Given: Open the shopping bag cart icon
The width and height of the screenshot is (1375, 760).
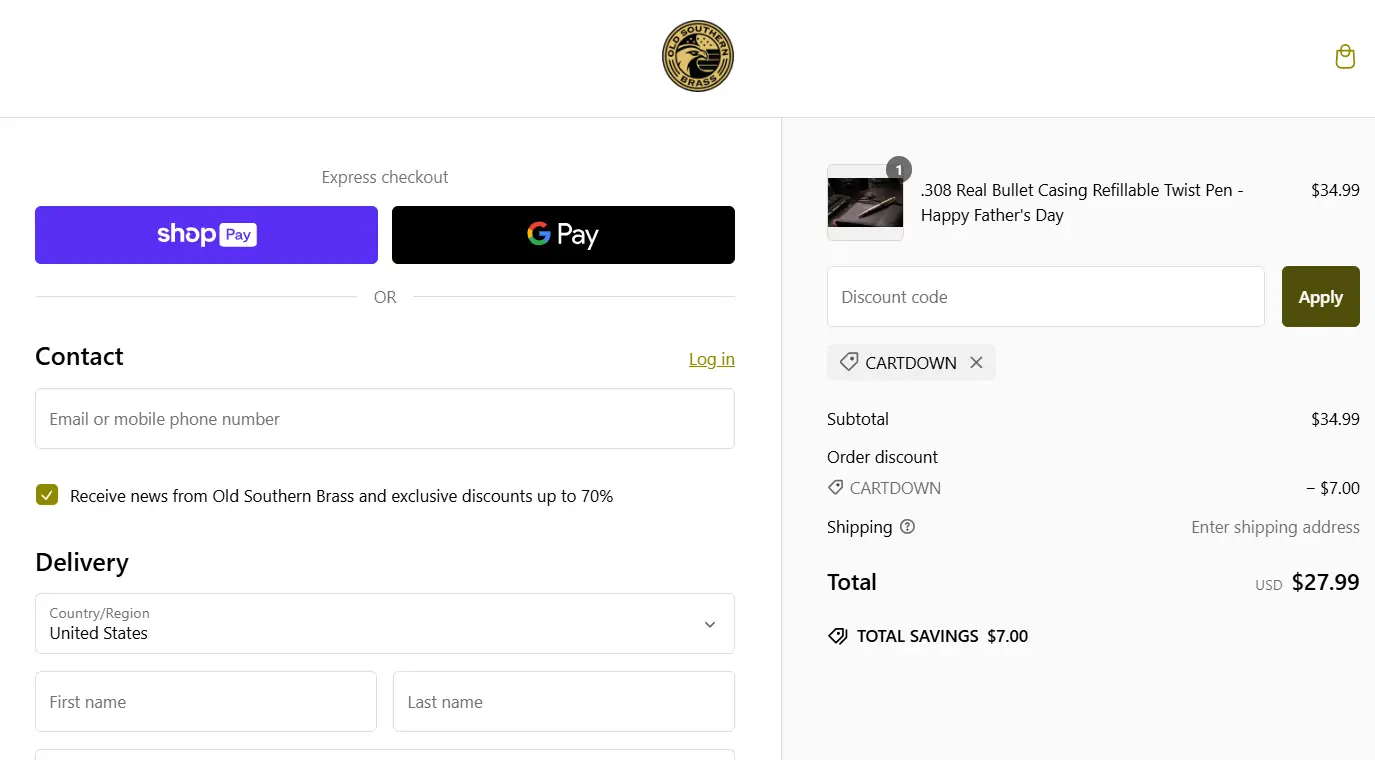Looking at the screenshot, I should 1345,57.
